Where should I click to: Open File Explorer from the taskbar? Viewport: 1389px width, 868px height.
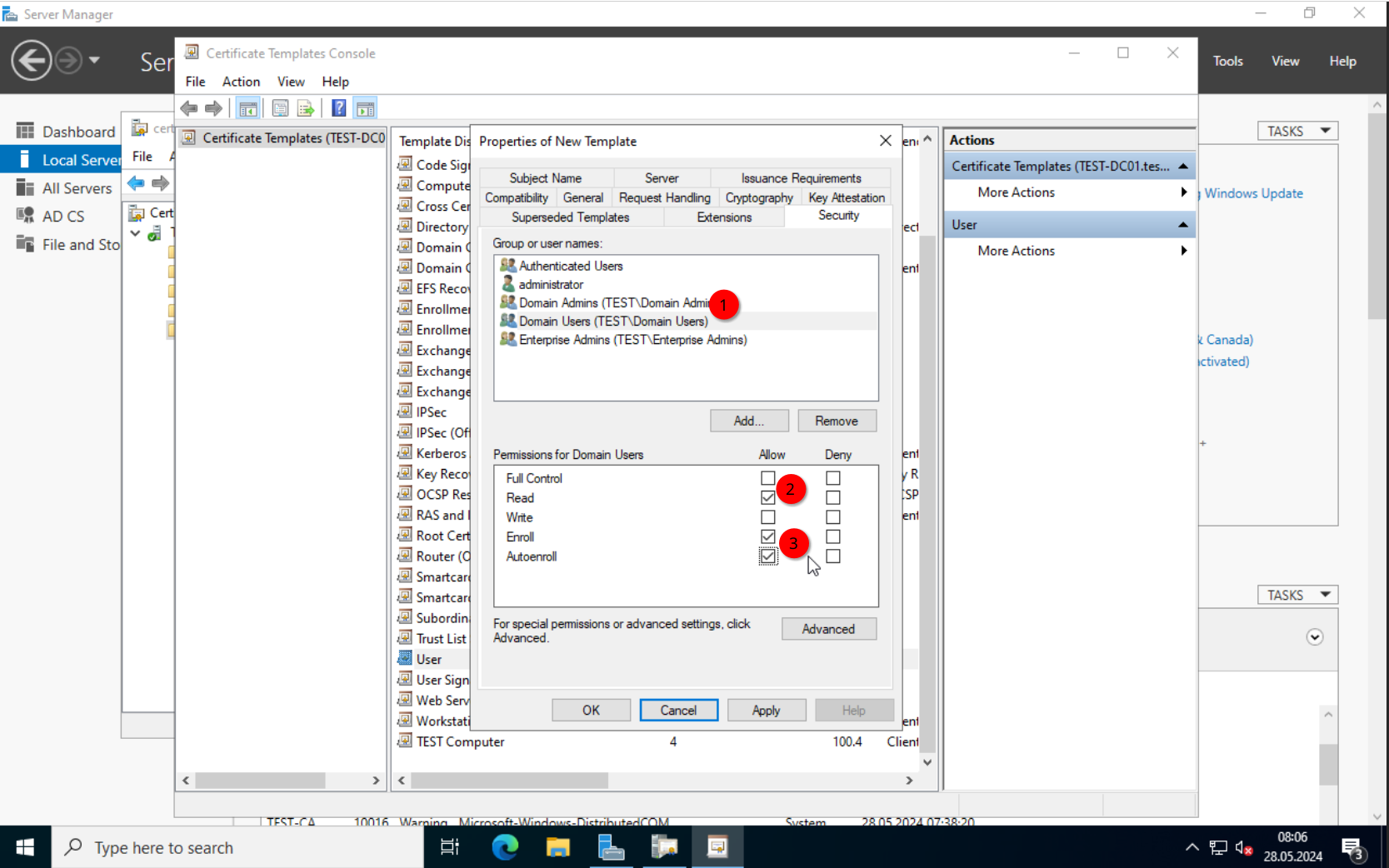pos(557,847)
